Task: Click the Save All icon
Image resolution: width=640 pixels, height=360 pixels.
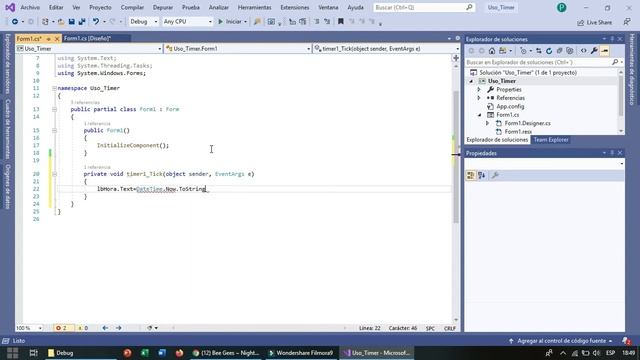Action: tap(82, 22)
